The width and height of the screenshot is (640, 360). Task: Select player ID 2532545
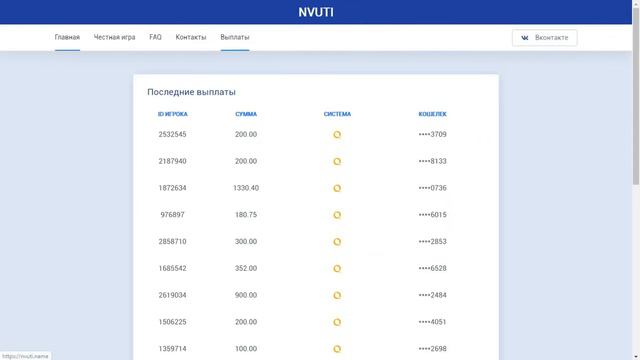[x=172, y=134]
